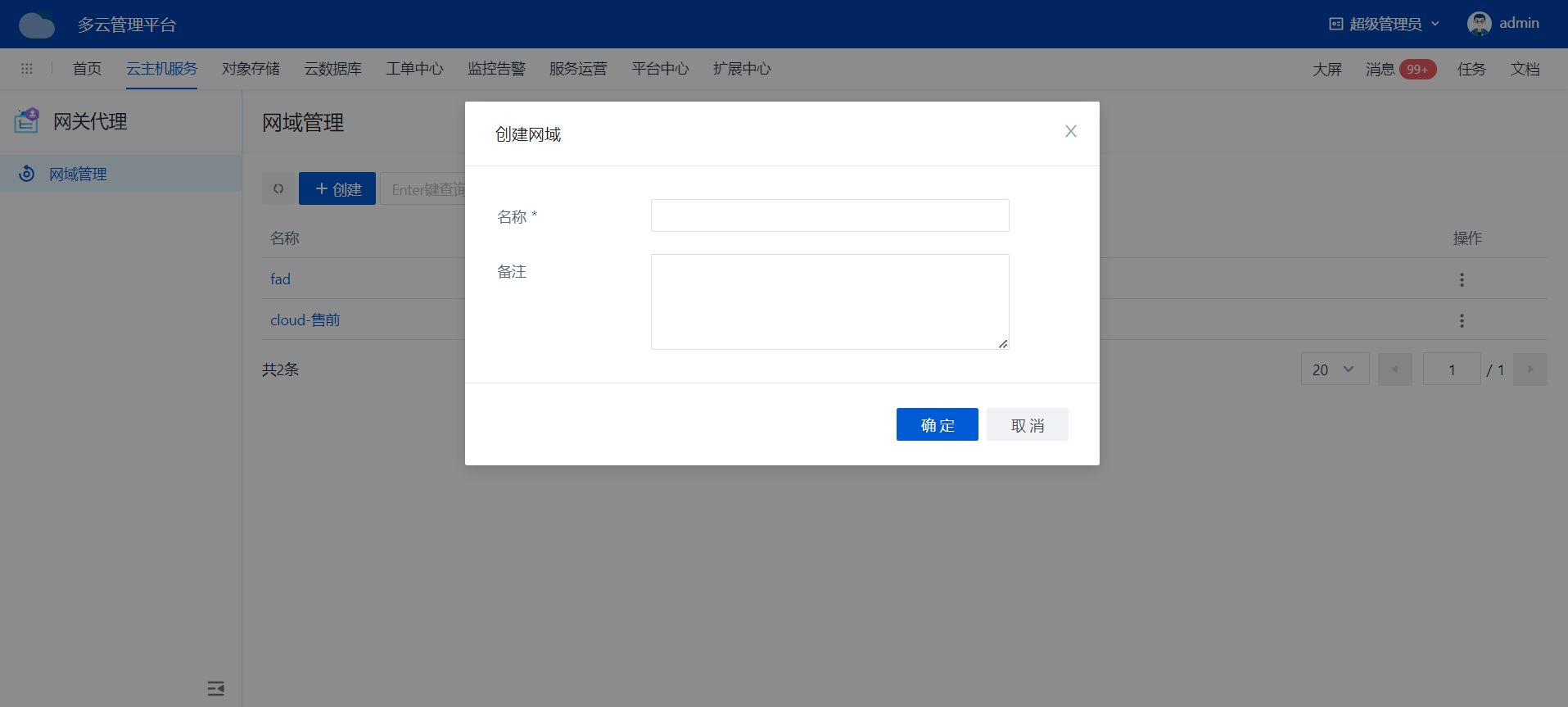
Task: Close the 创建网域 dialog with X
Action: point(1070,131)
